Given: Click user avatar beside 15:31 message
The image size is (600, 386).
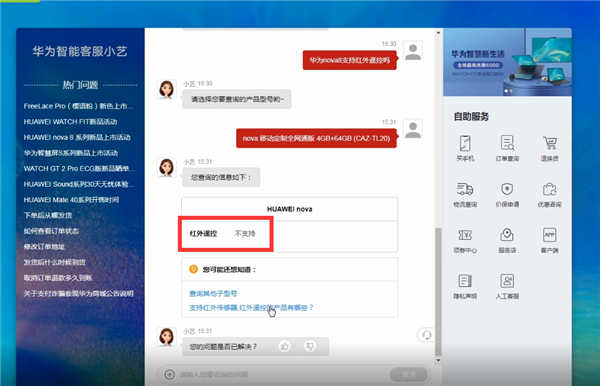Looking at the screenshot, I should point(413,129).
